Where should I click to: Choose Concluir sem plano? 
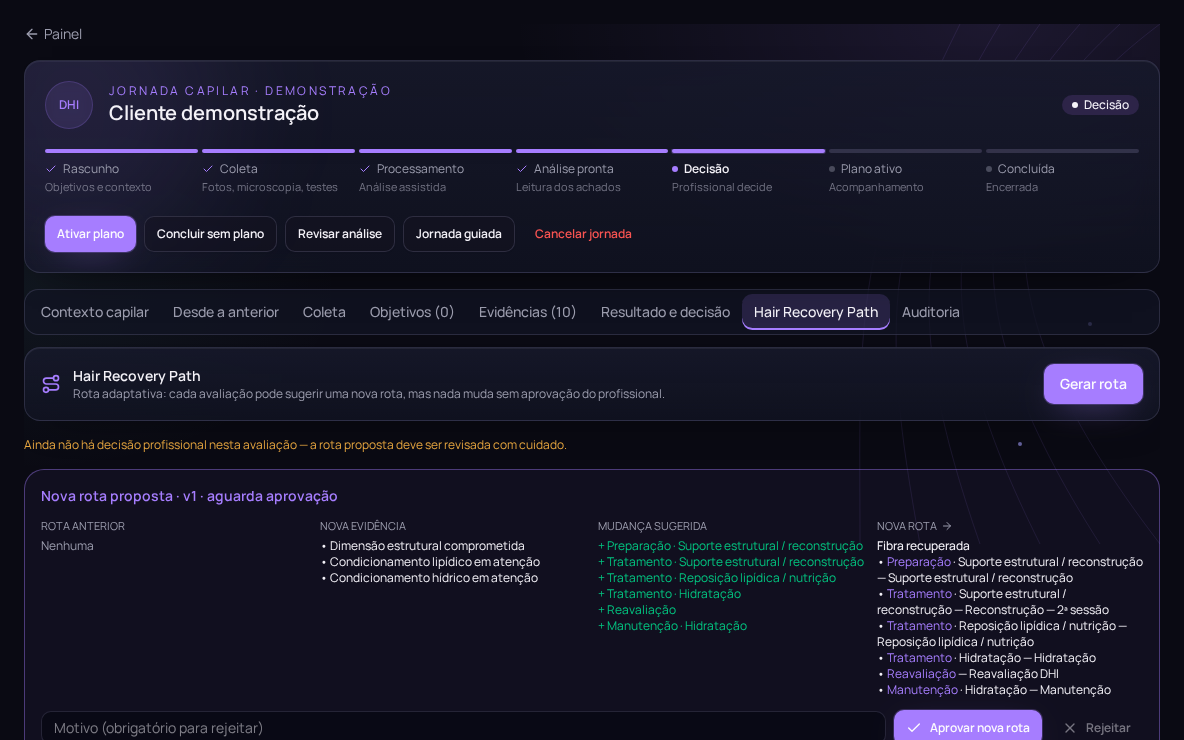click(211, 234)
